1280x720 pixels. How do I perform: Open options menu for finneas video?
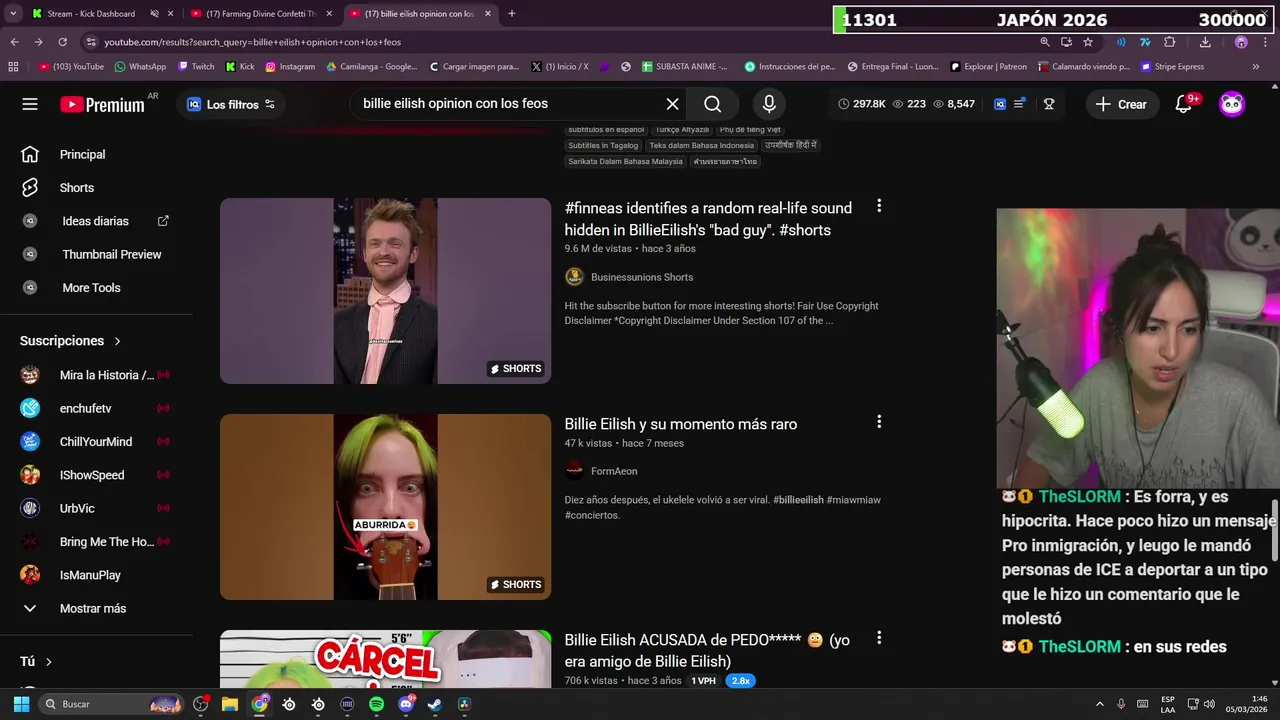pos(879,206)
